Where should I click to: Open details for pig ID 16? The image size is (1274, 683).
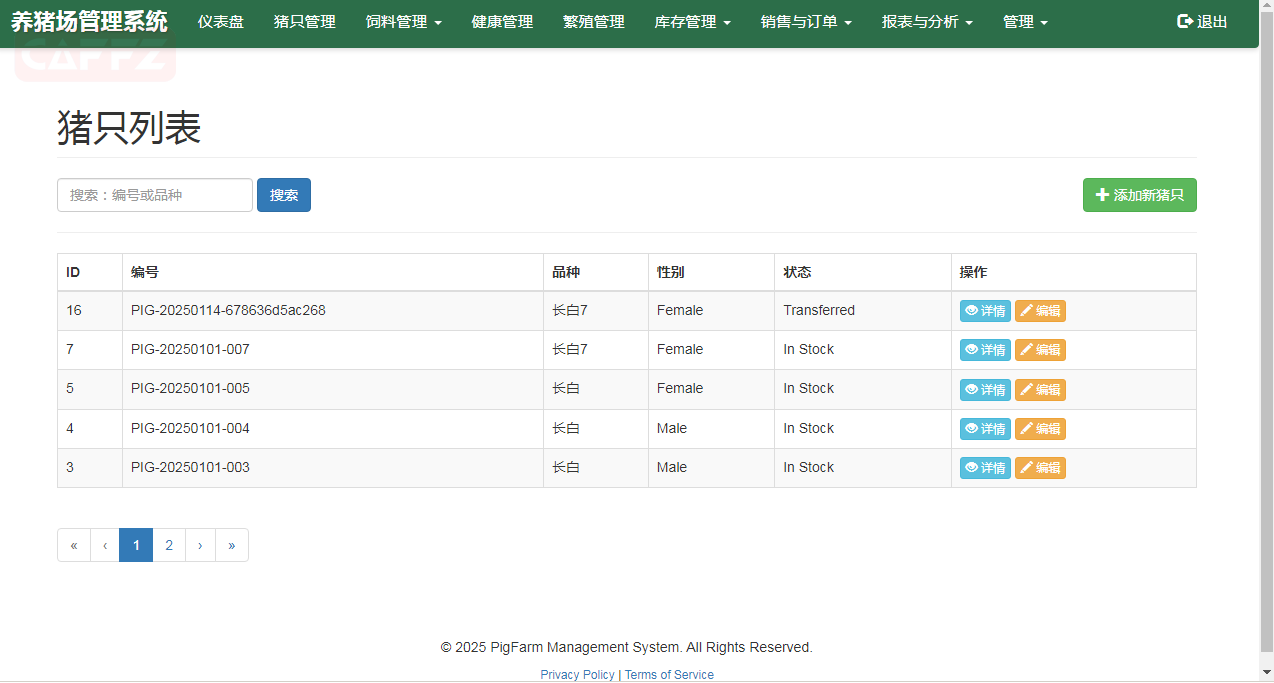(x=985, y=311)
